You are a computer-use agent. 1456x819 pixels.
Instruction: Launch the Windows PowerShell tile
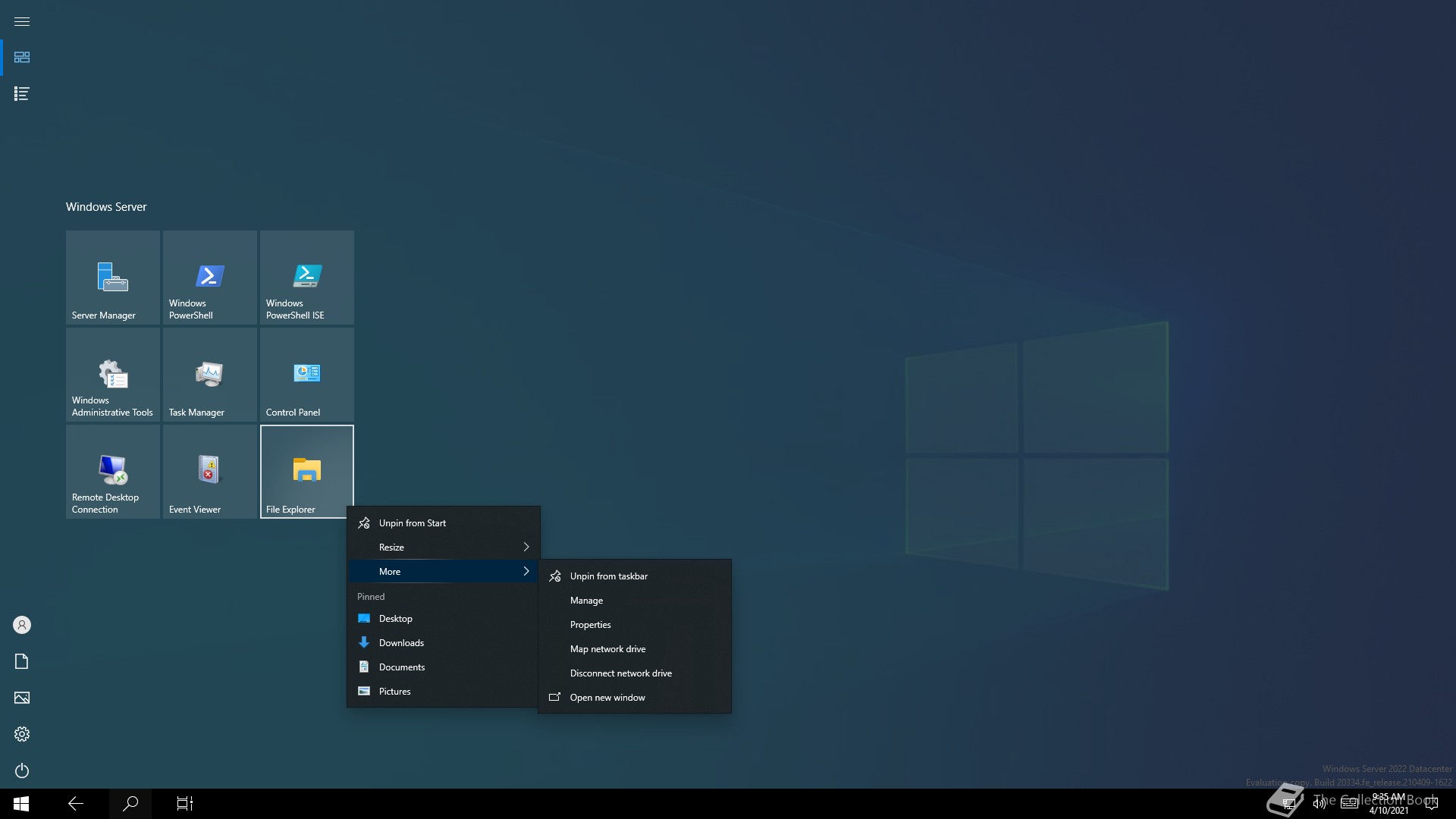[x=210, y=278]
